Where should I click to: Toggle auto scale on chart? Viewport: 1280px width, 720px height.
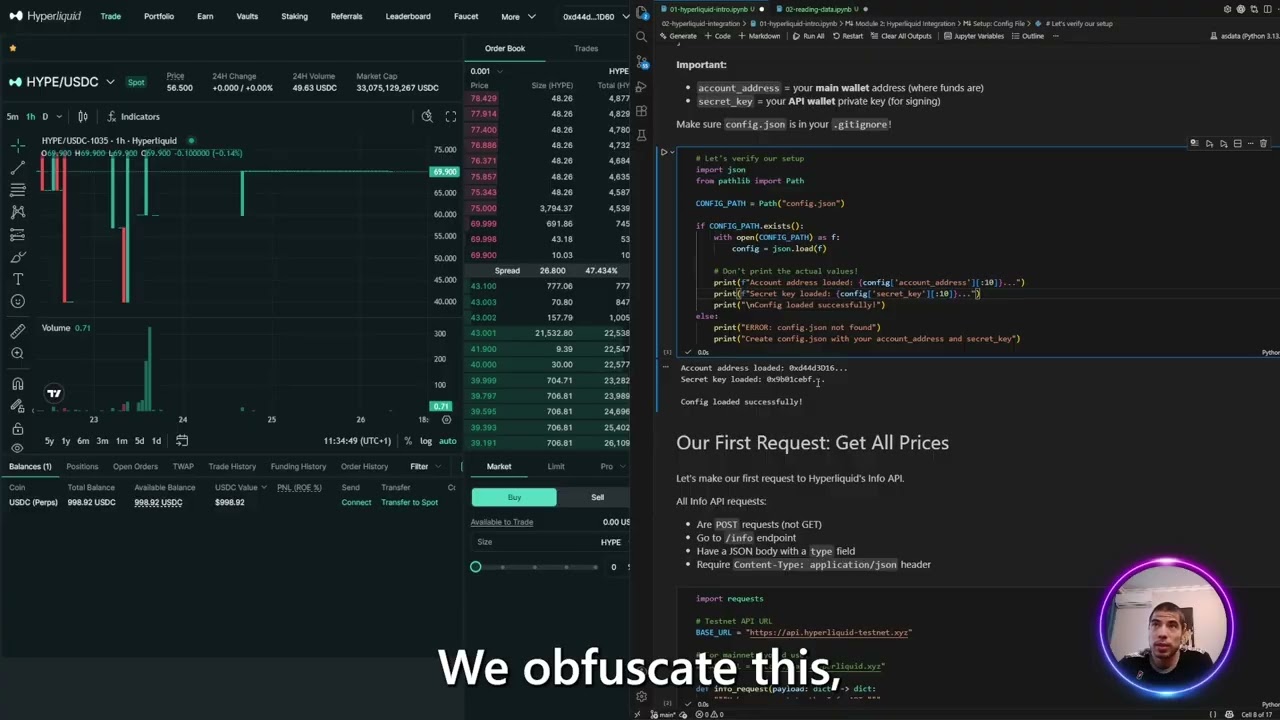[447, 441]
